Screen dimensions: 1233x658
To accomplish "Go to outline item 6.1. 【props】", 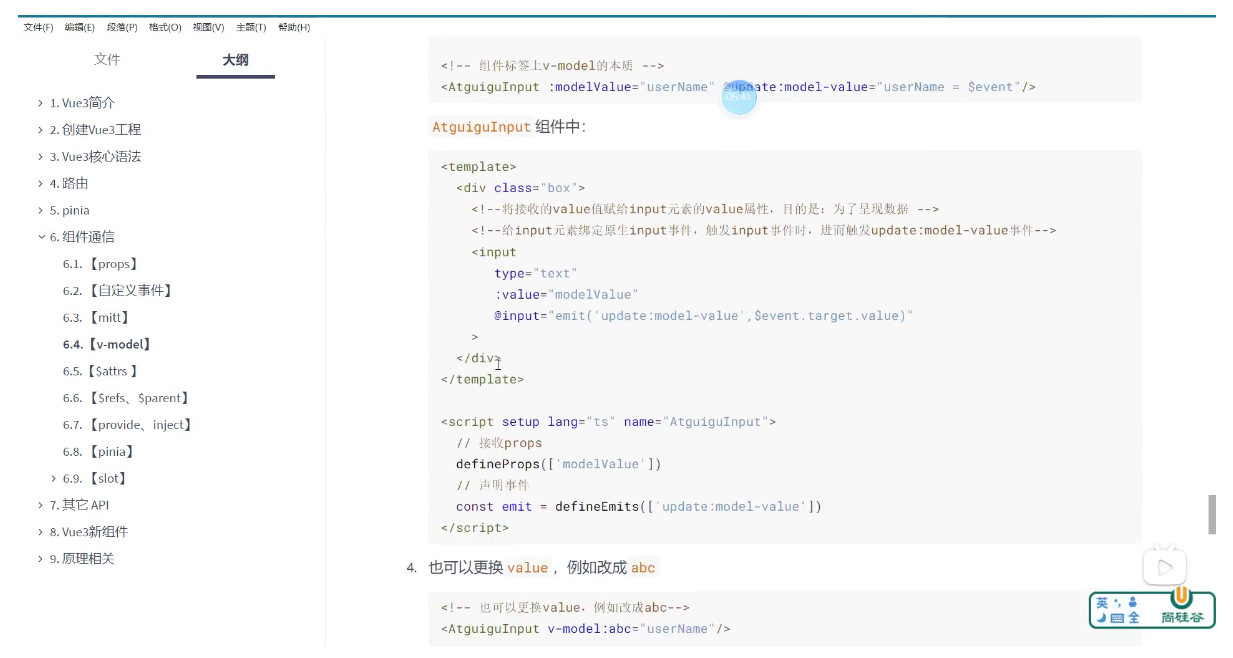I will click(x=100, y=264).
